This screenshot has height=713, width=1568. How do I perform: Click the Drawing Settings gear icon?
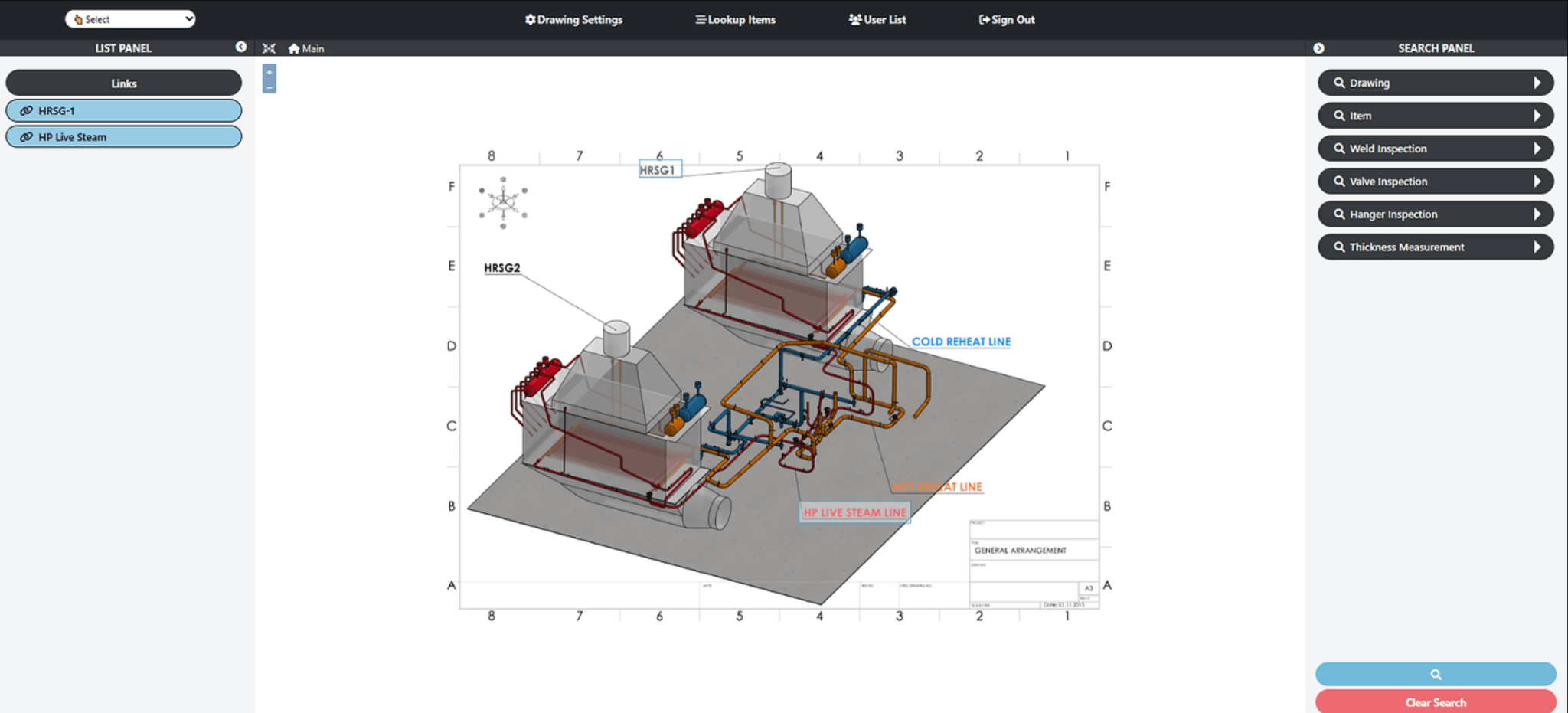point(529,19)
